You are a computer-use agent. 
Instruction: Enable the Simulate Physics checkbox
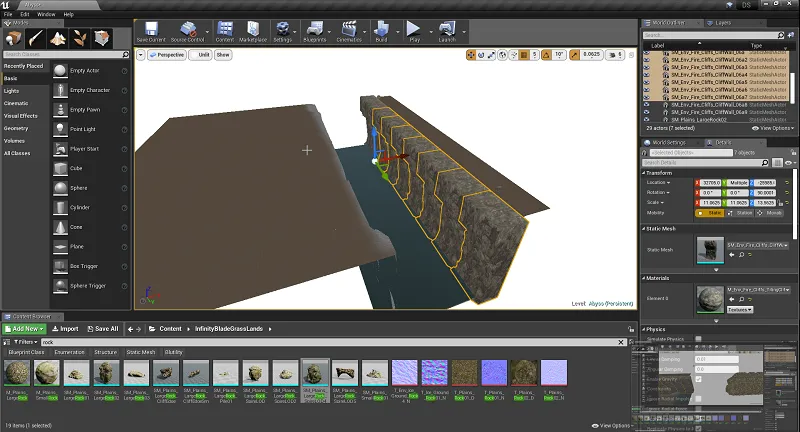click(x=698, y=339)
